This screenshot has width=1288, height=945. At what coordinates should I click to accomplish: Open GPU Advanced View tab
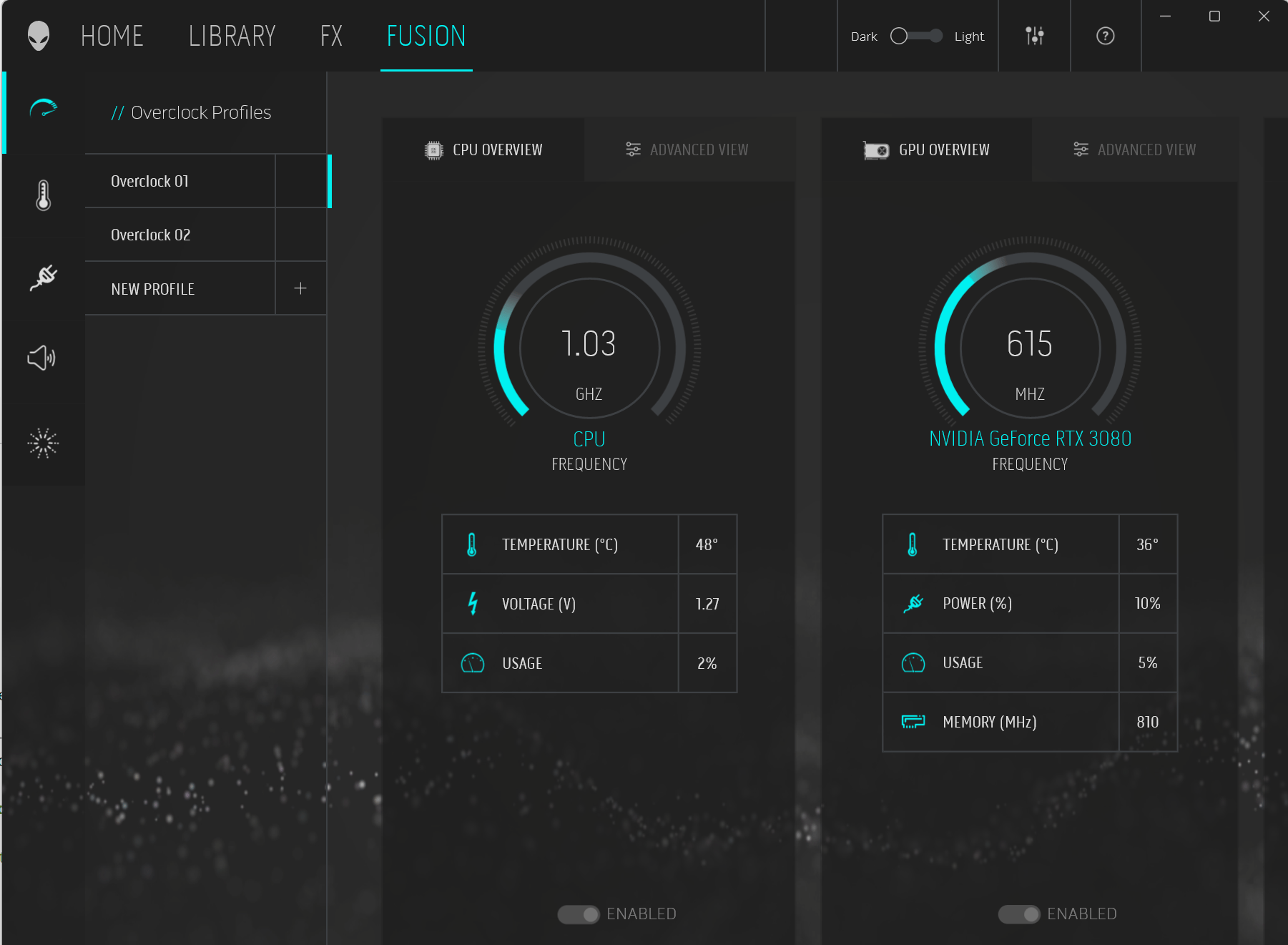tap(1135, 150)
